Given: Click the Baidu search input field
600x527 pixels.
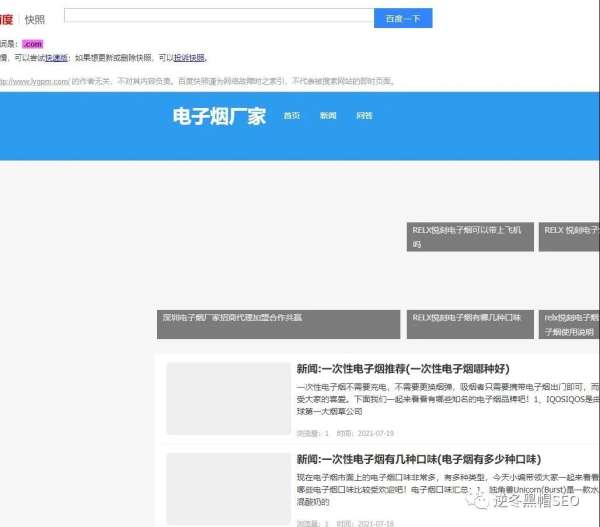Looking at the screenshot, I should pos(219,16).
